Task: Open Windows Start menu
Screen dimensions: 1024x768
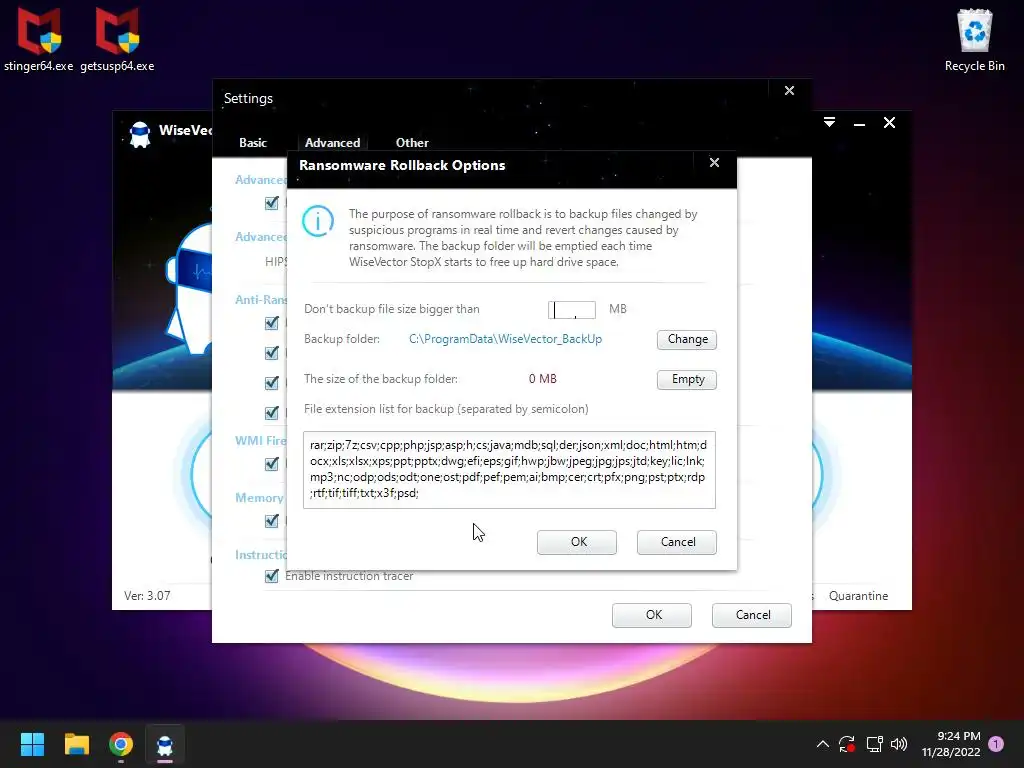Action: click(x=32, y=744)
